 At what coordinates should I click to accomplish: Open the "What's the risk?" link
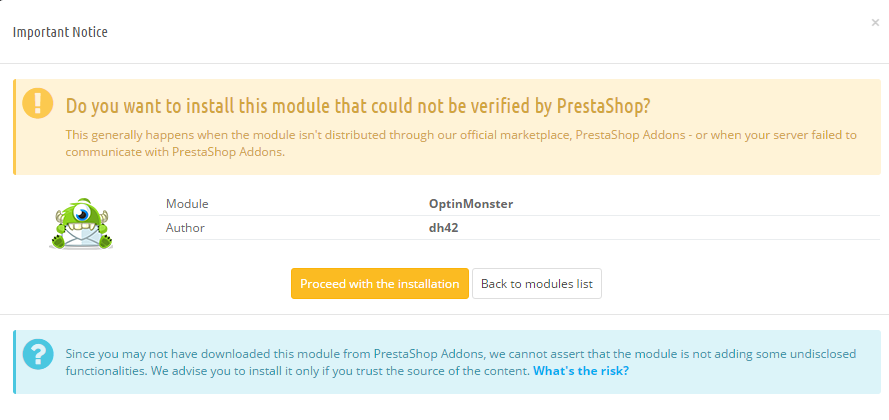coord(581,371)
